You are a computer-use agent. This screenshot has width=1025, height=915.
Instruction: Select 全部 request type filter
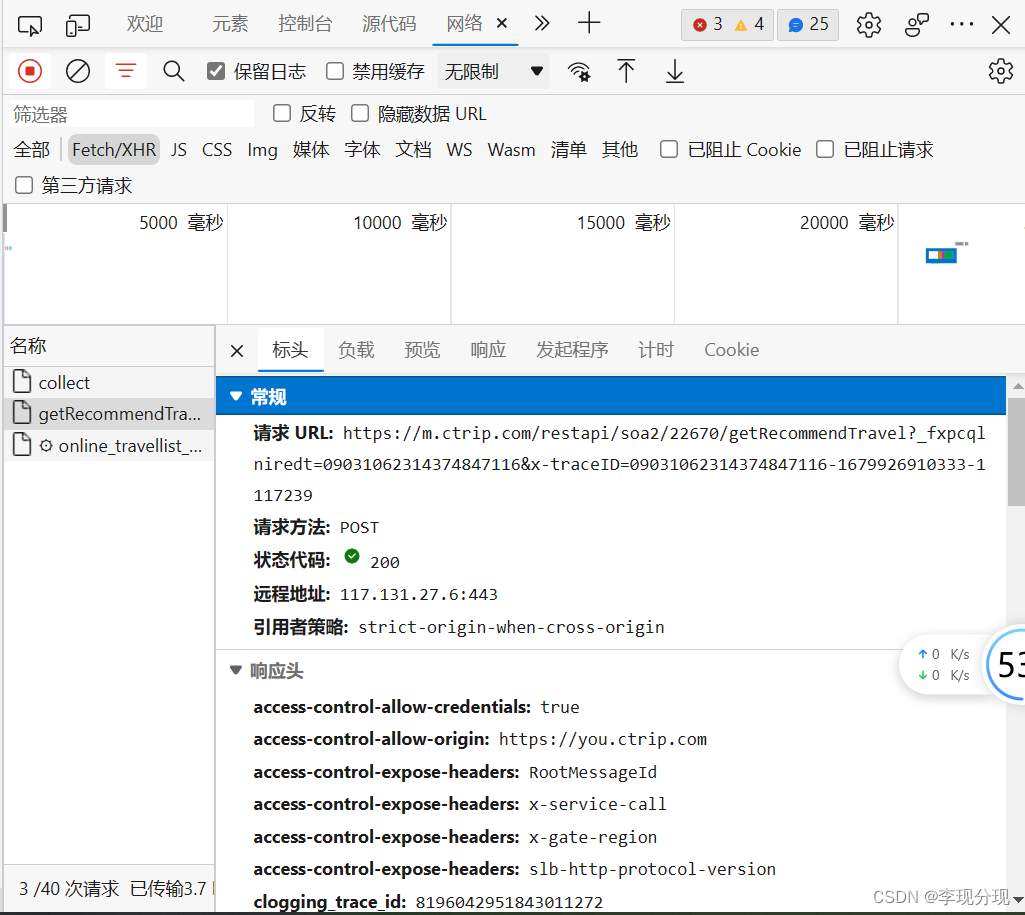(31, 150)
